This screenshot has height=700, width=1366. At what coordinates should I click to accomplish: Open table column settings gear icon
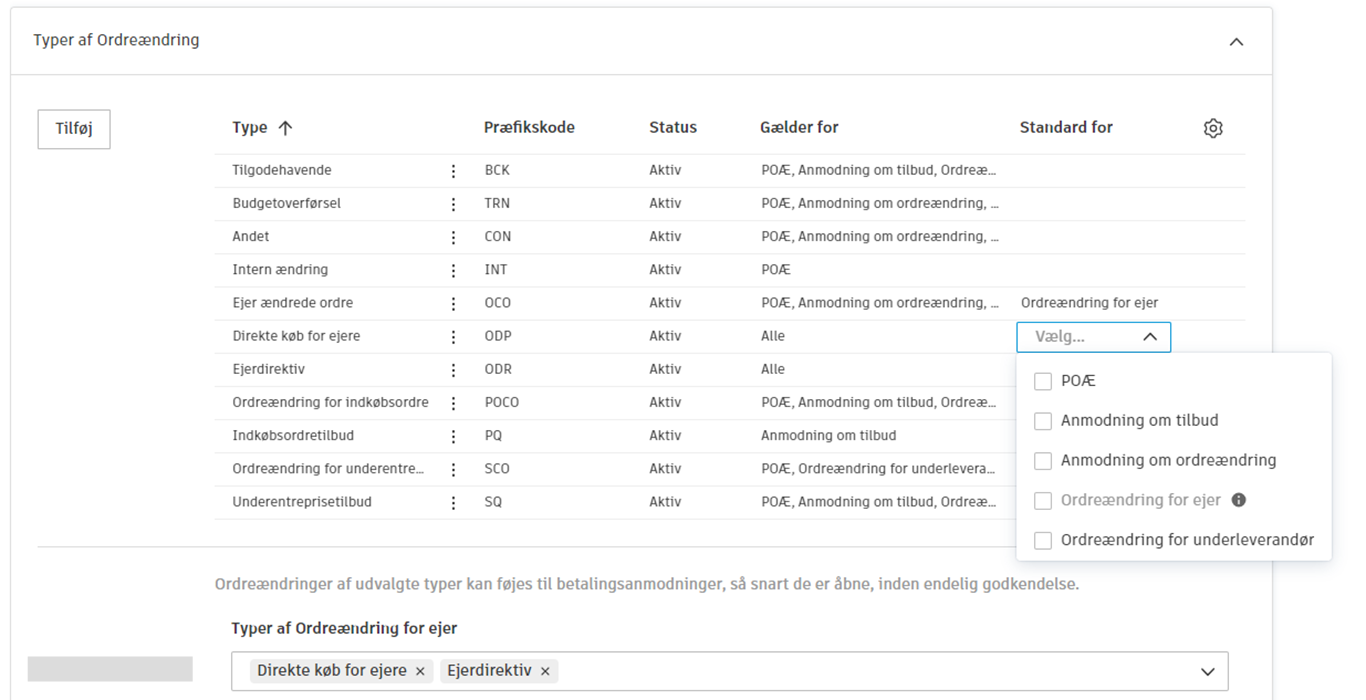1213,128
